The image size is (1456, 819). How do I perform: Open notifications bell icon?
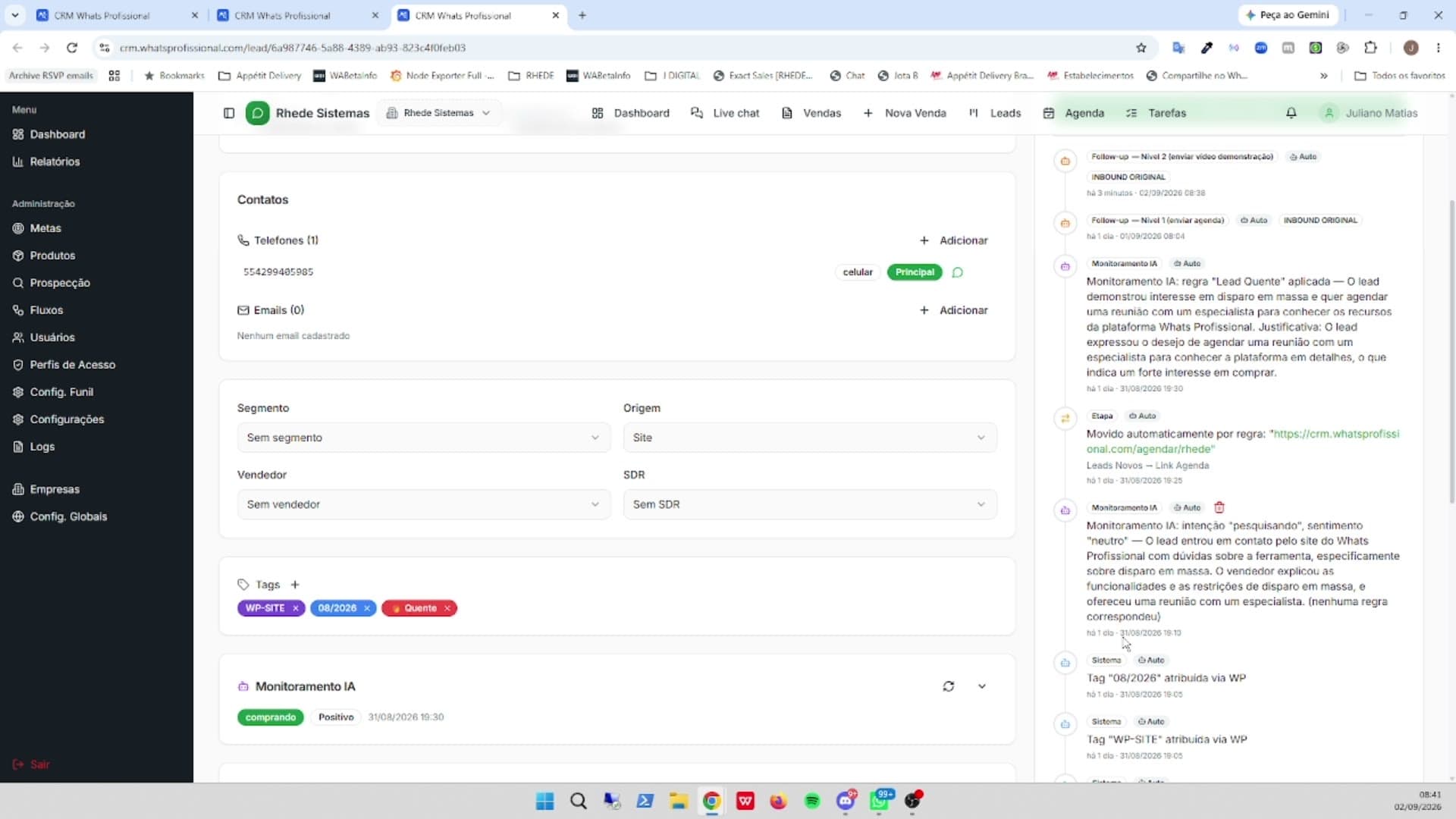pyautogui.click(x=1291, y=113)
